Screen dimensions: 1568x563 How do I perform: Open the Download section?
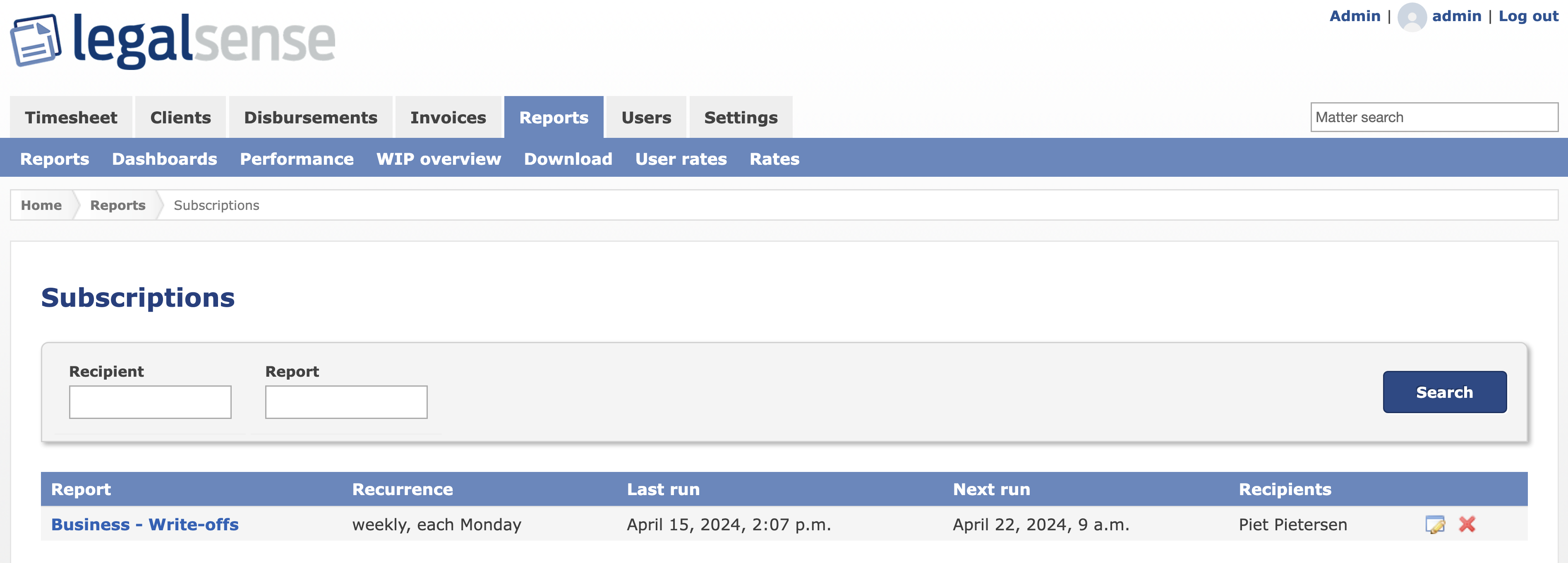pyautogui.click(x=567, y=159)
